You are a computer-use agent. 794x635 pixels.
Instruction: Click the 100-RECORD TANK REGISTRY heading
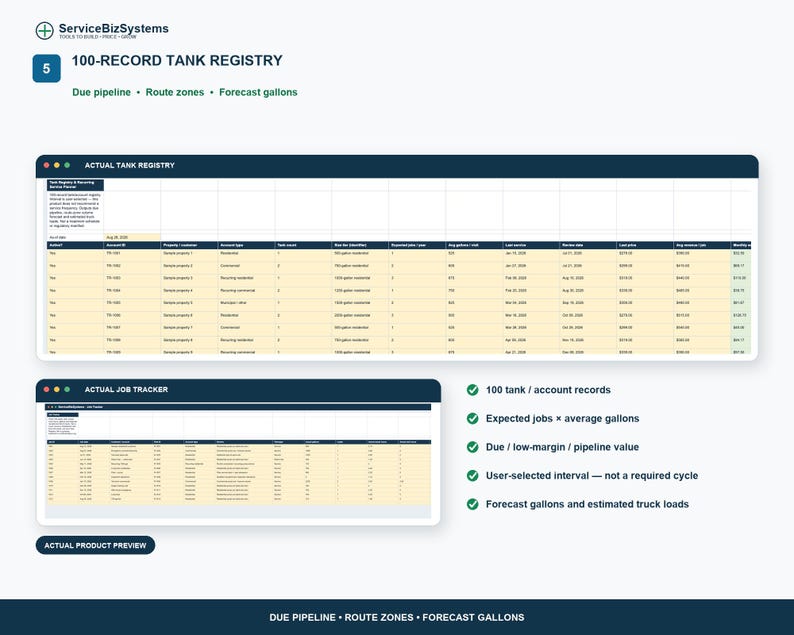(x=177, y=60)
